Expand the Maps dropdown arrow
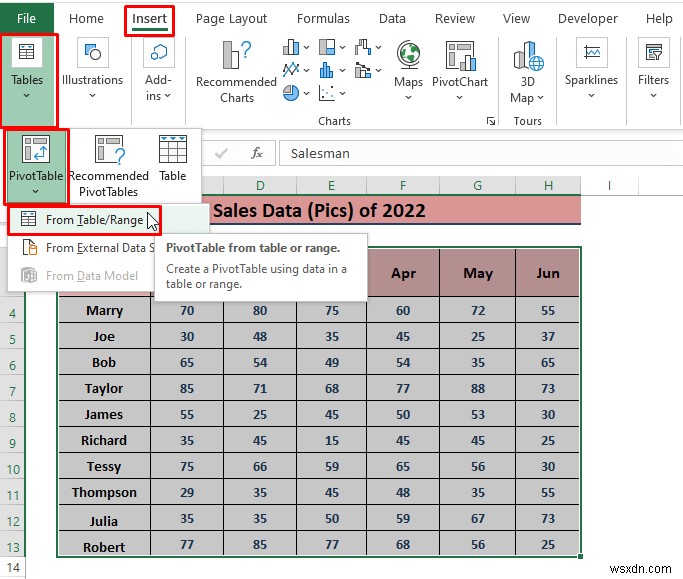Image resolution: width=683 pixels, height=579 pixels. pos(408,97)
